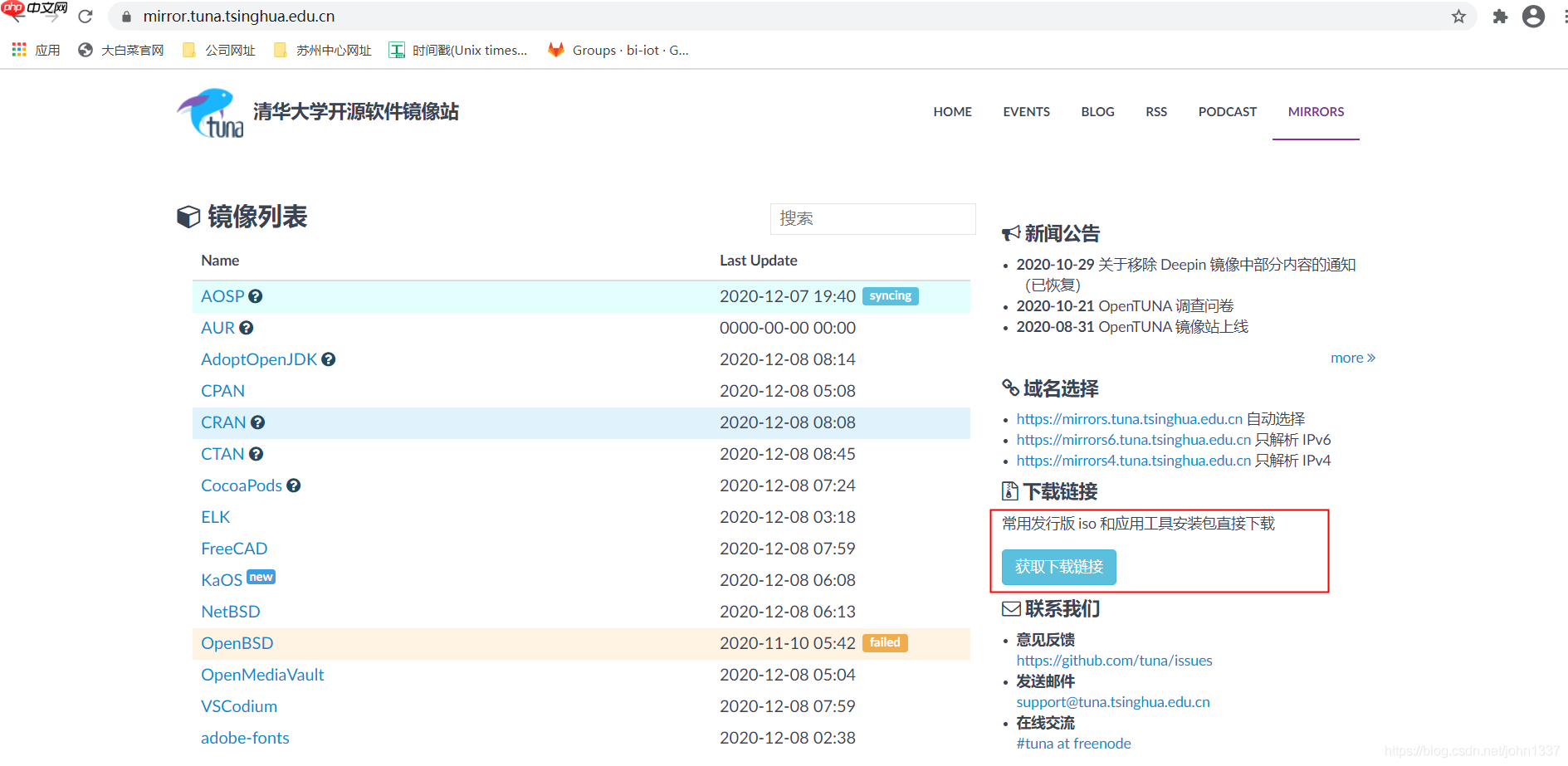
Task: Reload the page with the refresh icon
Action: [x=85, y=16]
